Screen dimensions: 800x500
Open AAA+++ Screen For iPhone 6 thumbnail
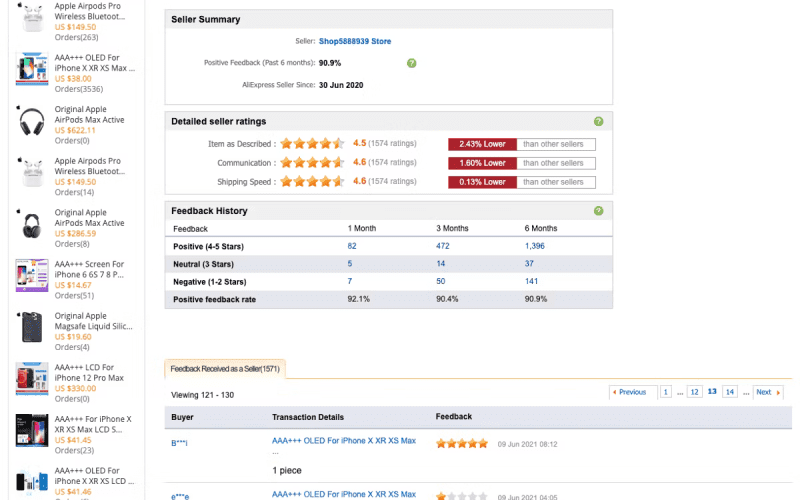[32, 276]
